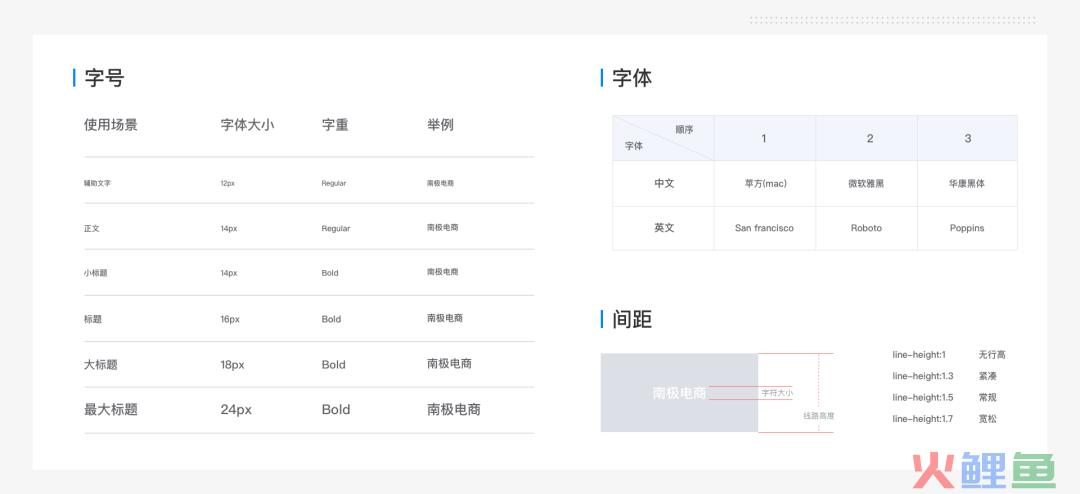Viewport: 1080px width, 494px height.
Task: Click the line-height:1.5 label
Action: click(923, 398)
